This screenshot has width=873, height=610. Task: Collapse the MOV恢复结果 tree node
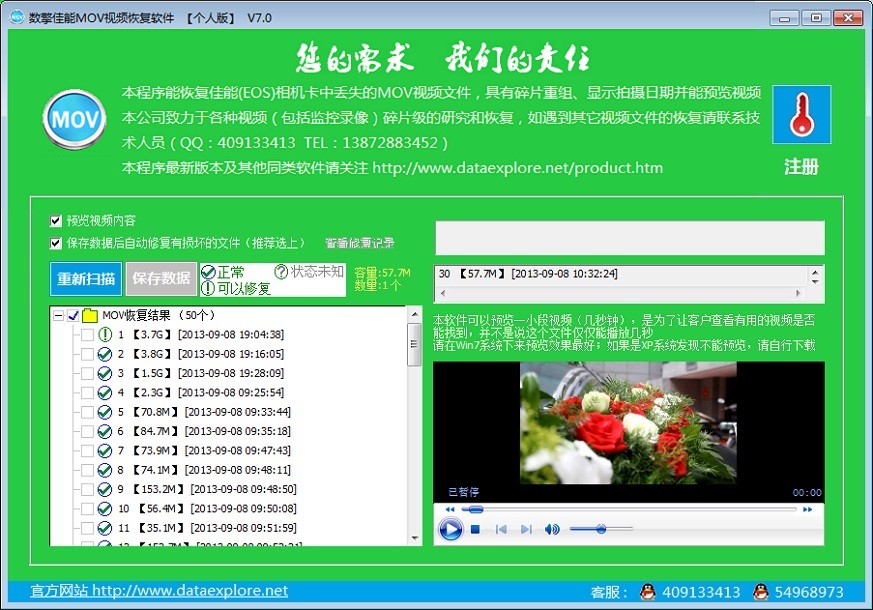click(x=59, y=316)
